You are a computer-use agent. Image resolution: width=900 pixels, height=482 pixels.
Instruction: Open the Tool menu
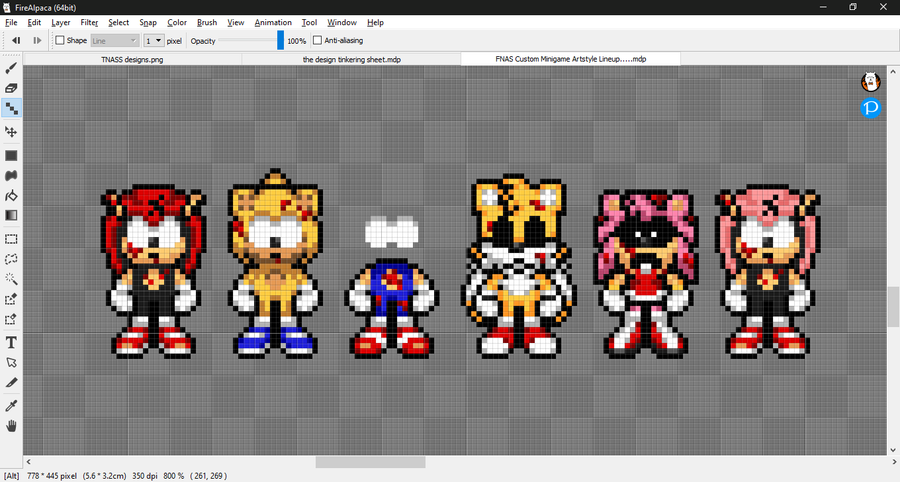pos(309,22)
